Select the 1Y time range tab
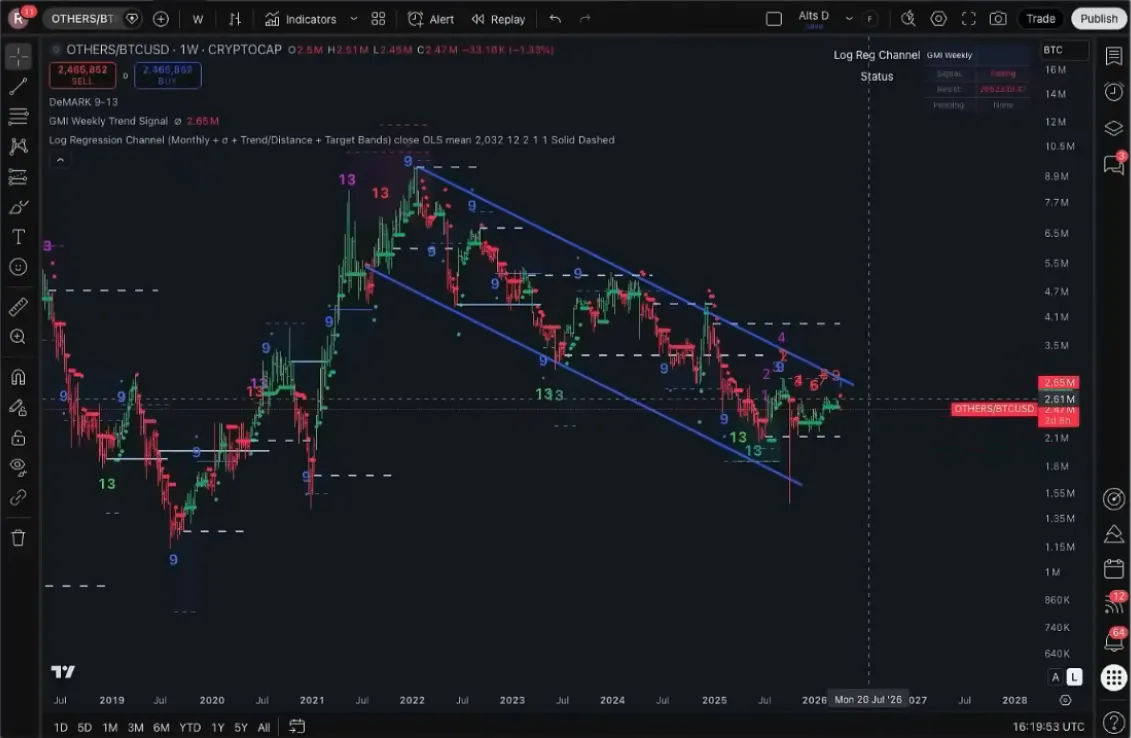Viewport: 1131px width, 738px height. point(217,727)
